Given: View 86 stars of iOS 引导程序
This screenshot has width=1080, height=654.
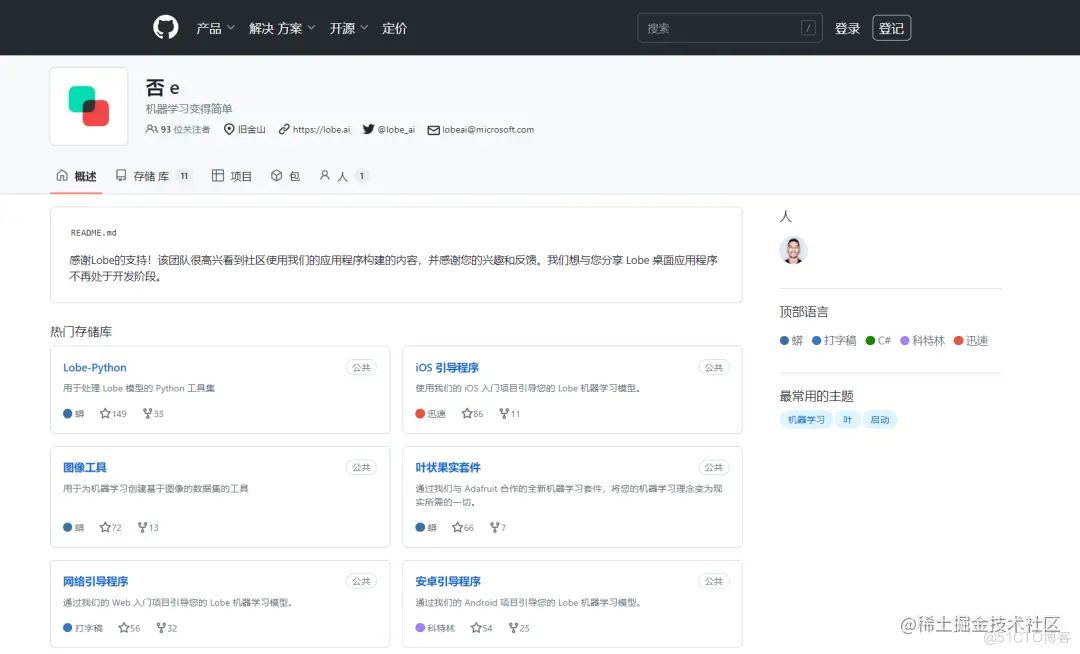Looking at the screenshot, I should click(x=472, y=414).
